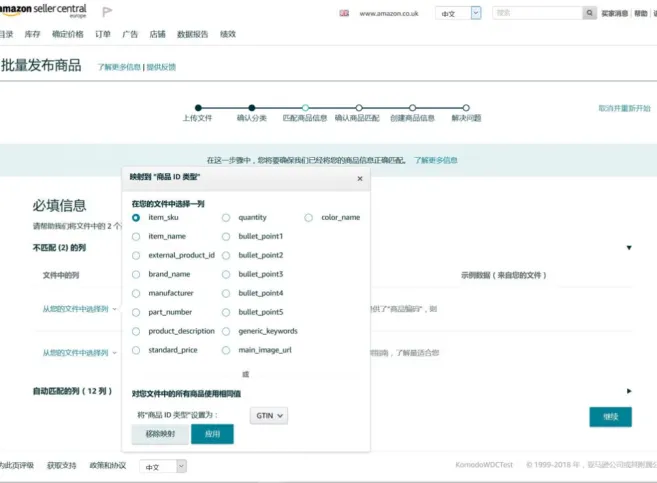Click the 应用 apply button
This screenshot has height=483, width=657.
pyautogui.click(x=212, y=434)
